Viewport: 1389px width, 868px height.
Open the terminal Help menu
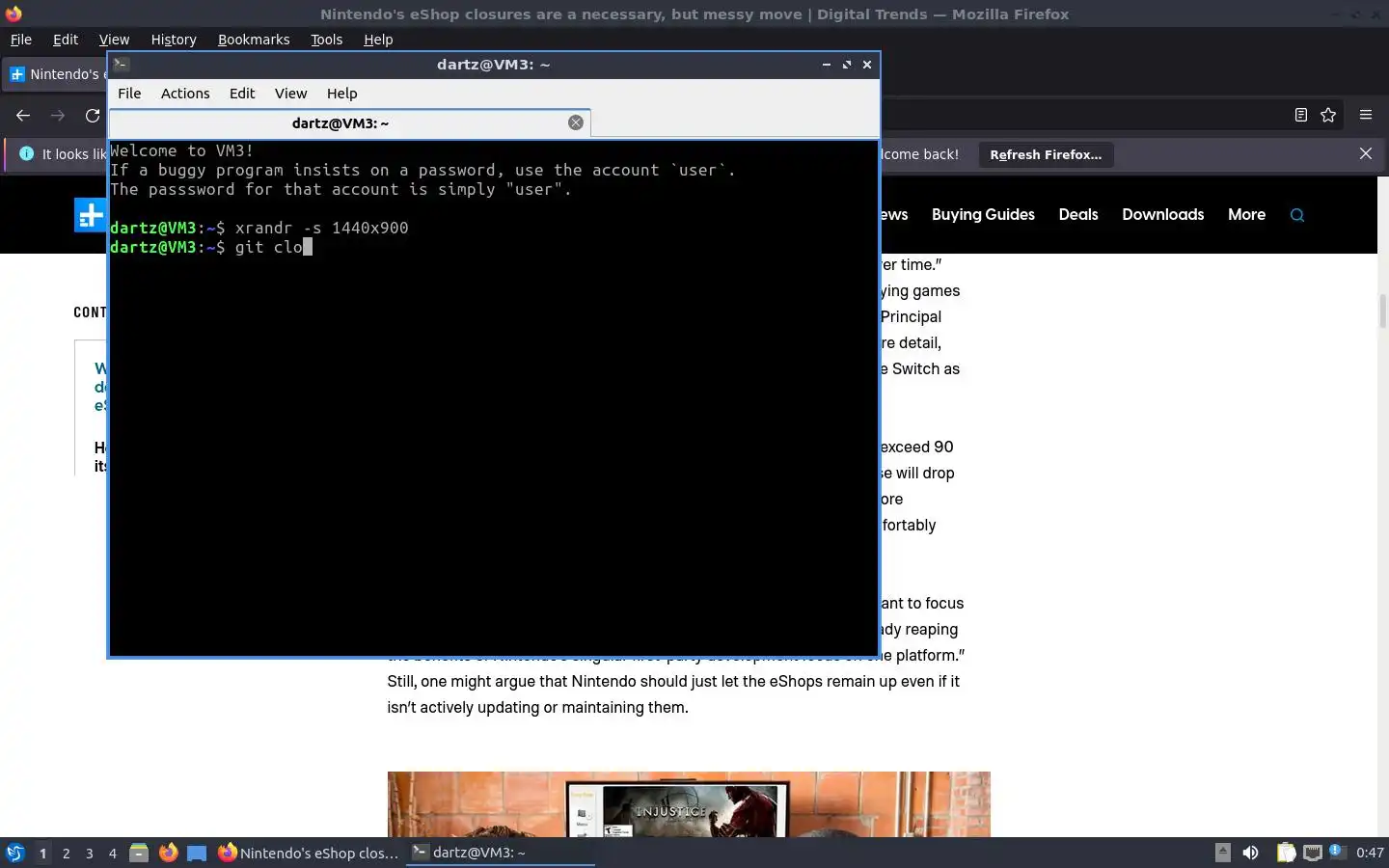[341, 94]
